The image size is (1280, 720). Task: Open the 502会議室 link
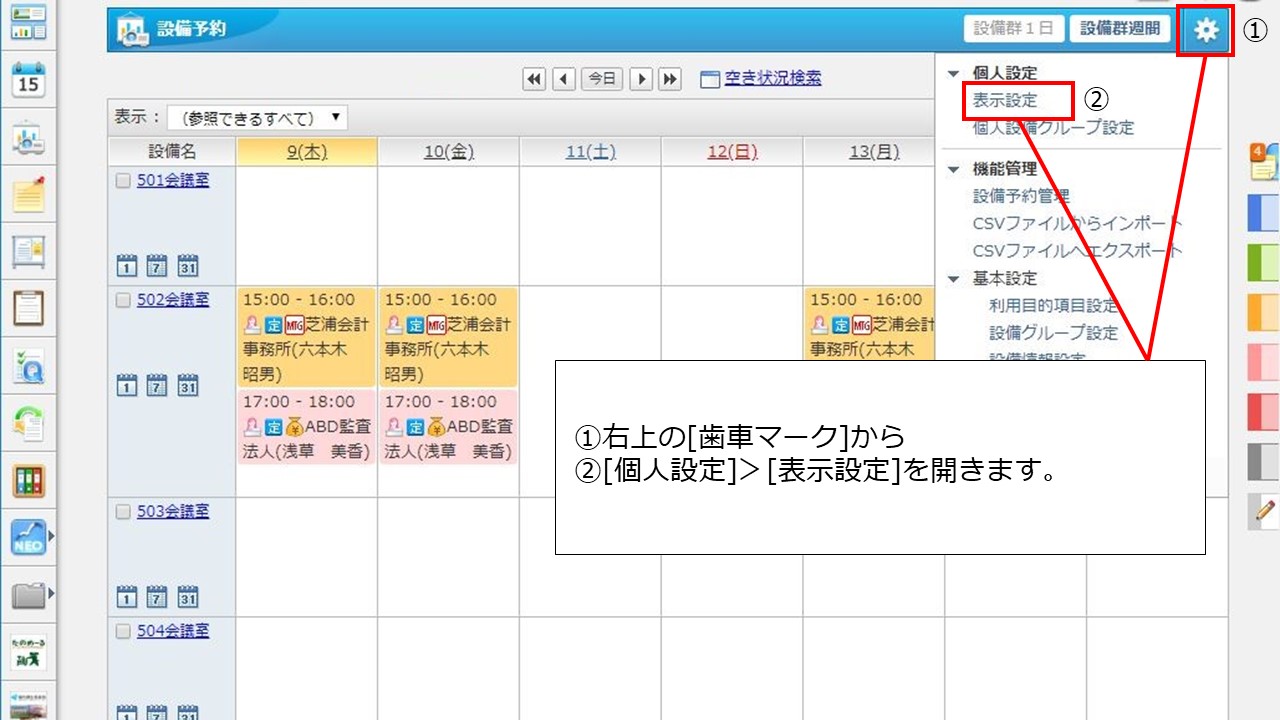[173, 300]
